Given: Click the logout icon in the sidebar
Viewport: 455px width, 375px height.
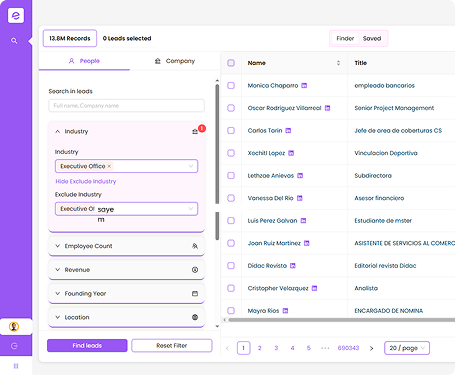Looking at the screenshot, I should (14, 346).
